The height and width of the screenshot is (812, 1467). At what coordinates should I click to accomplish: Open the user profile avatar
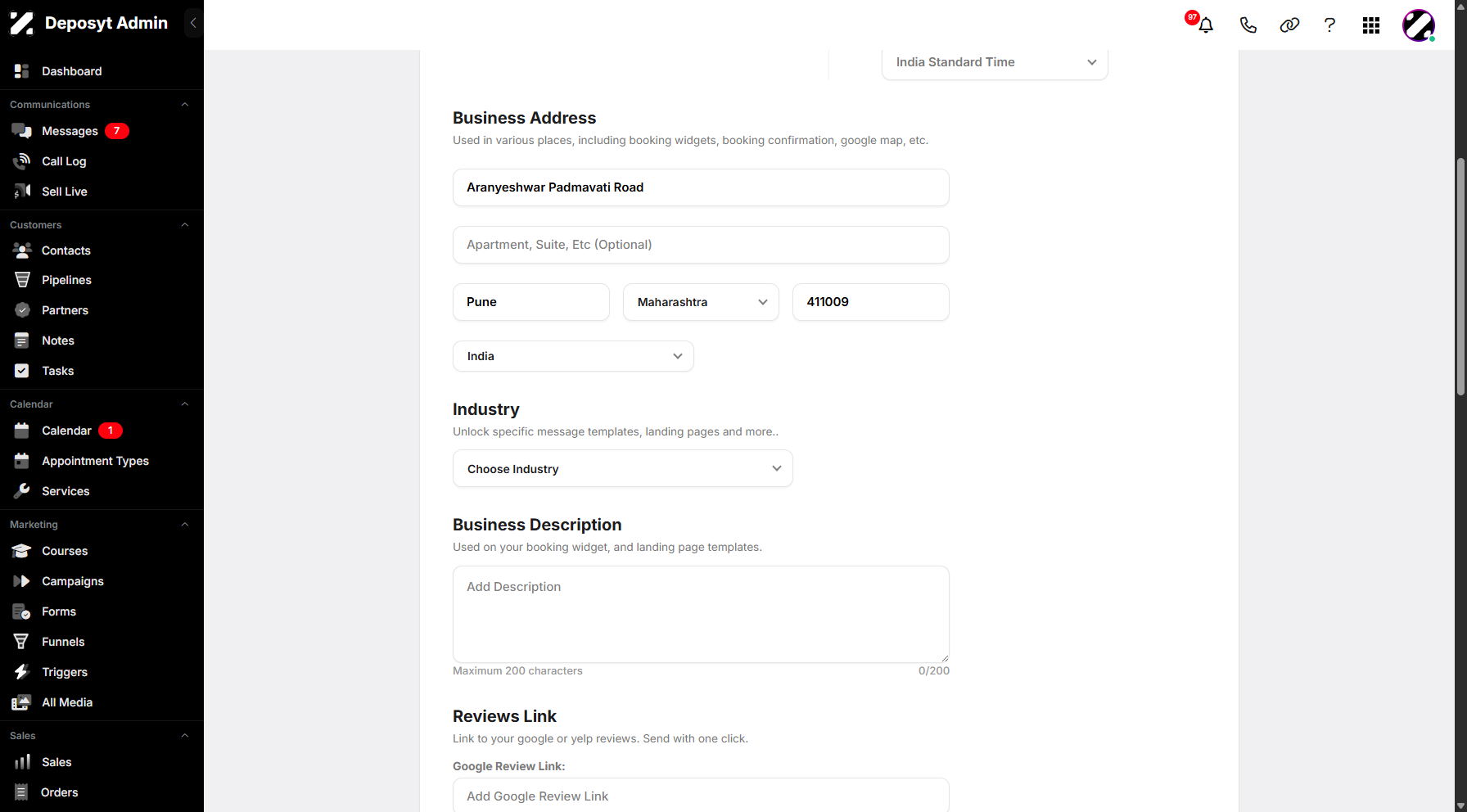point(1419,25)
